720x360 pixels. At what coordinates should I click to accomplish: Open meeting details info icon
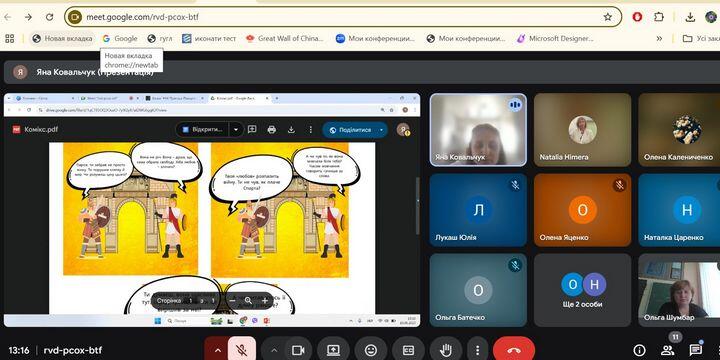639,351
